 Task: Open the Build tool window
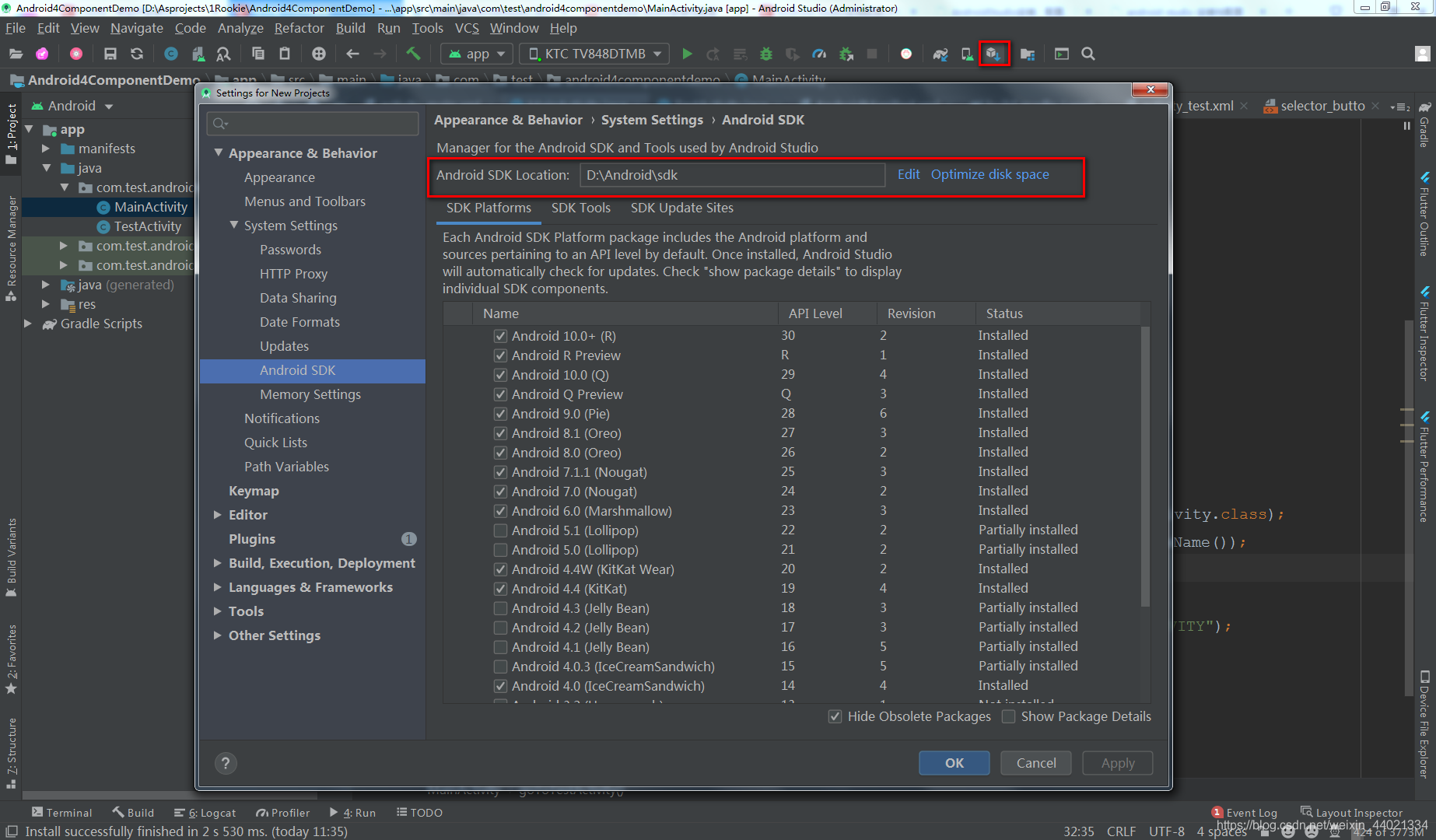pos(133,812)
